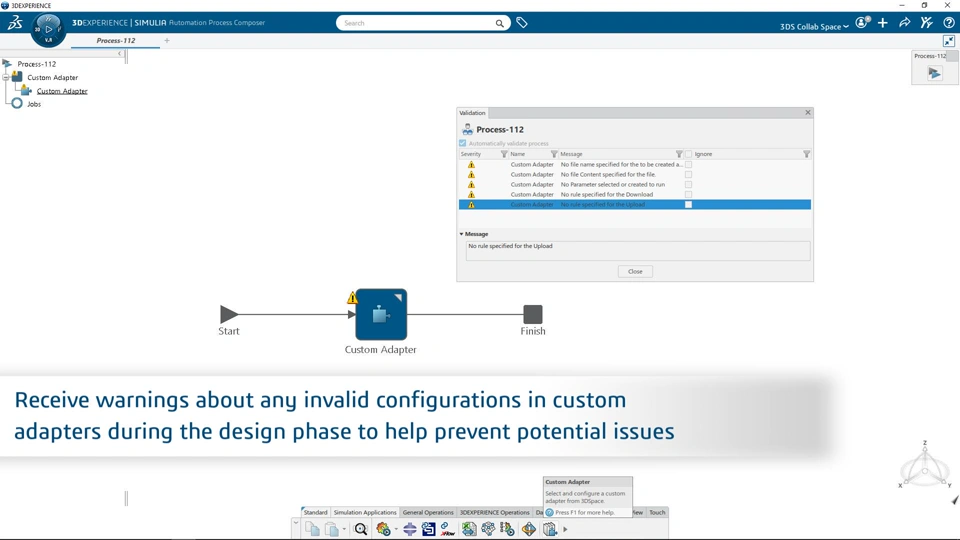Click the plus add icon in top bar

click(x=883, y=23)
